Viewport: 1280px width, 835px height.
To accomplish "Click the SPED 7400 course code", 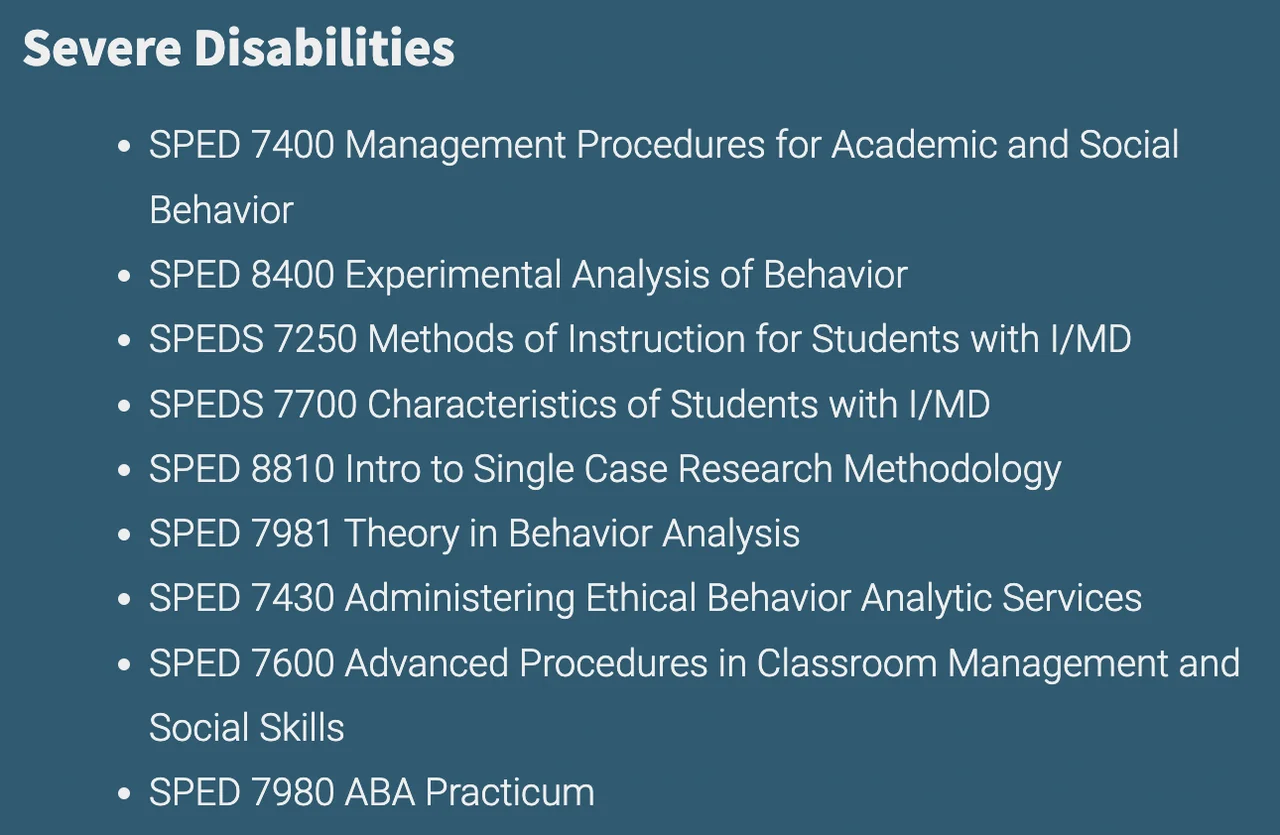I will (x=241, y=145).
